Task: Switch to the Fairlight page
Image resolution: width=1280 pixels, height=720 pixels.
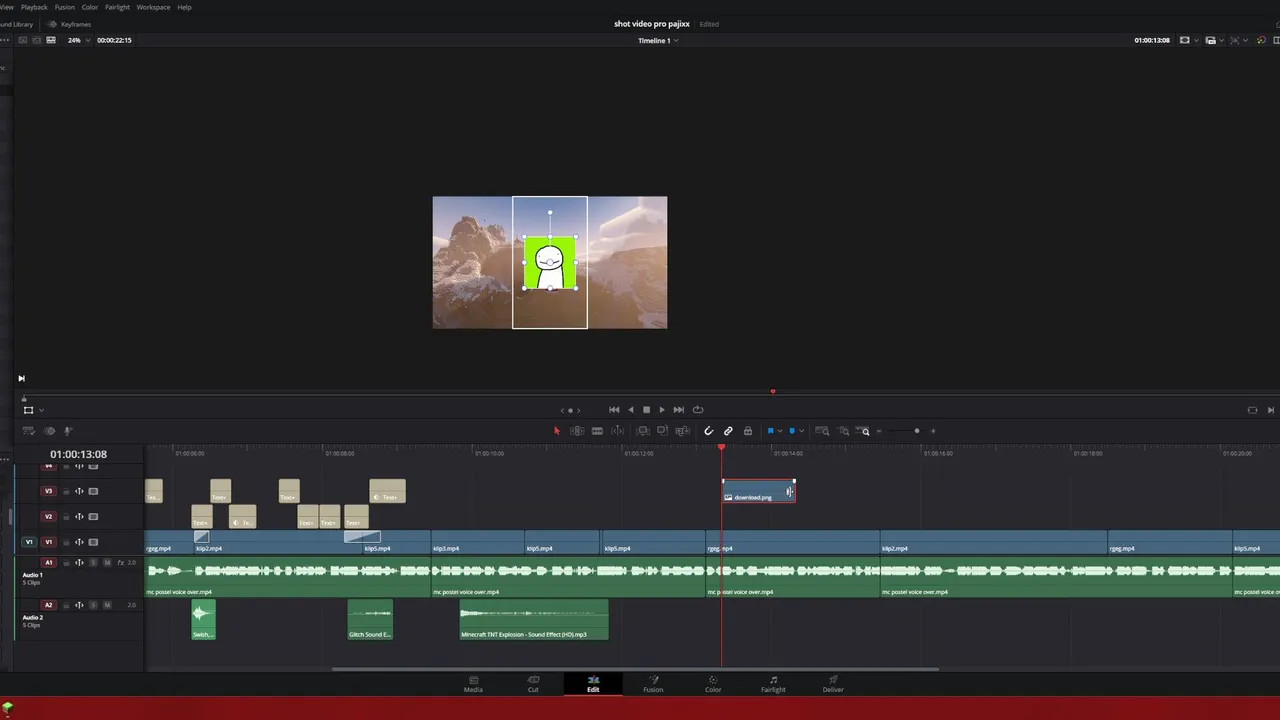Action: 773,684
